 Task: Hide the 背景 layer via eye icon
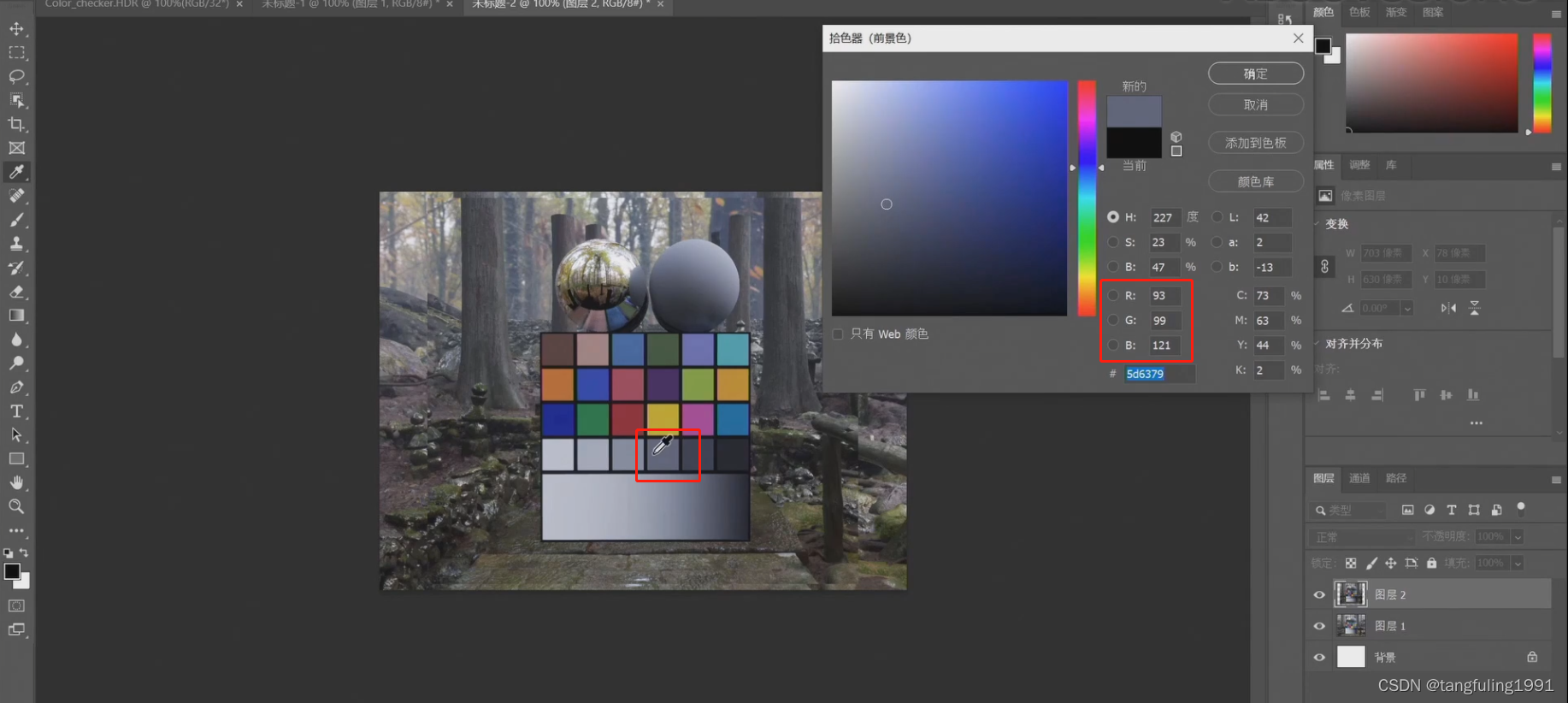1319,658
